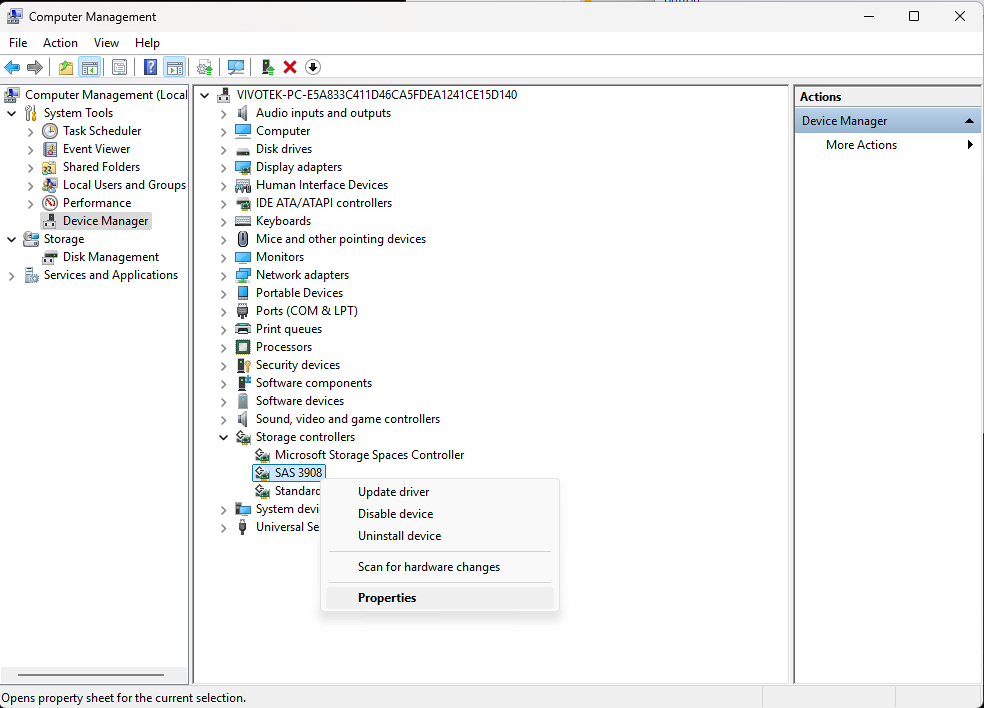The height and width of the screenshot is (708, 985).
Task: Click the Disk Management icon
Action: [x=50, y=258]
